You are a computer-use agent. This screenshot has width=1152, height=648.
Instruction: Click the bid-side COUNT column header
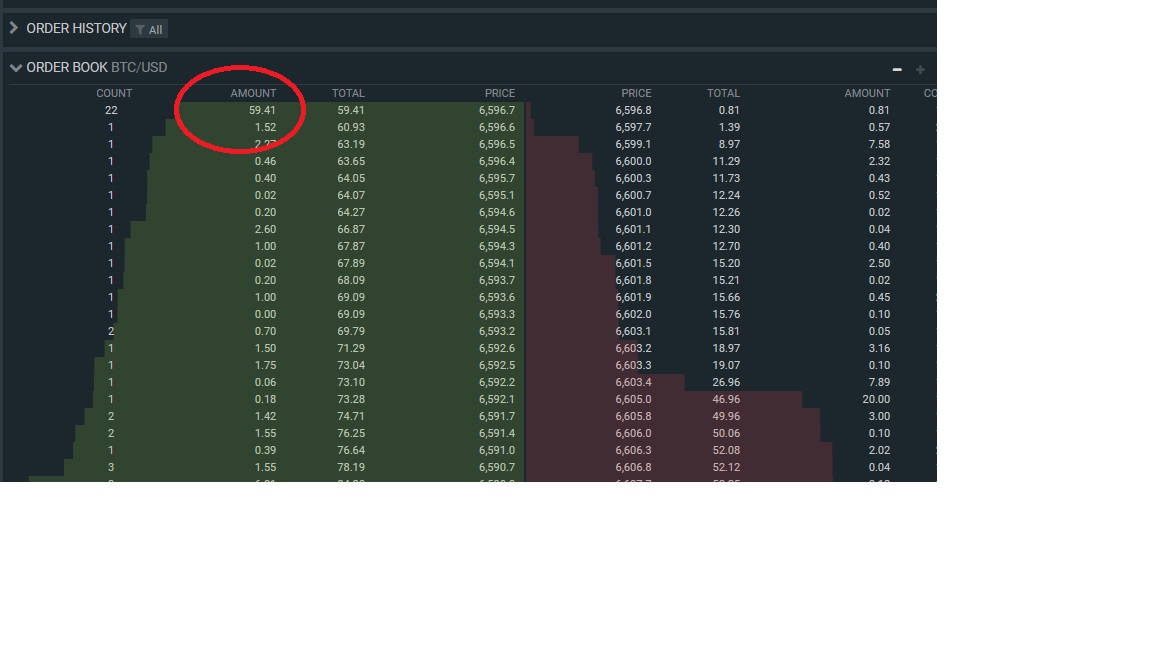click(114, 93)
